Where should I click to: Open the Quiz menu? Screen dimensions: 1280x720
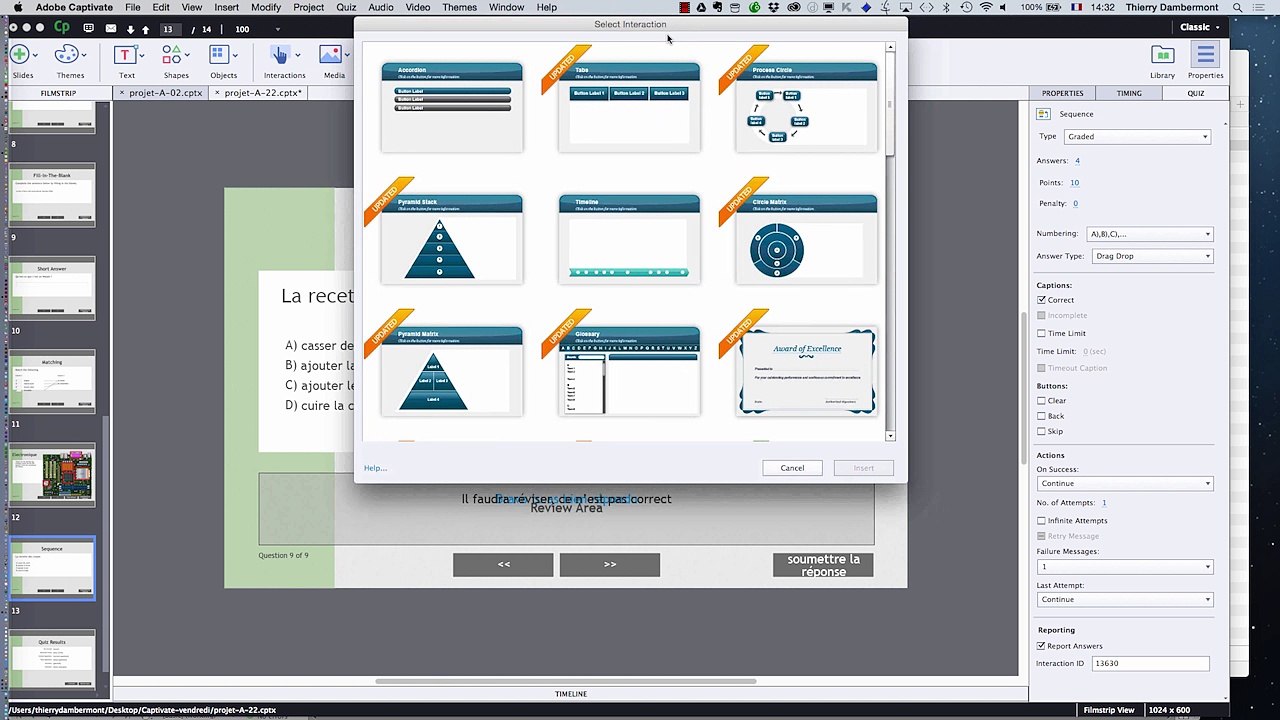(x=346, y=7)
